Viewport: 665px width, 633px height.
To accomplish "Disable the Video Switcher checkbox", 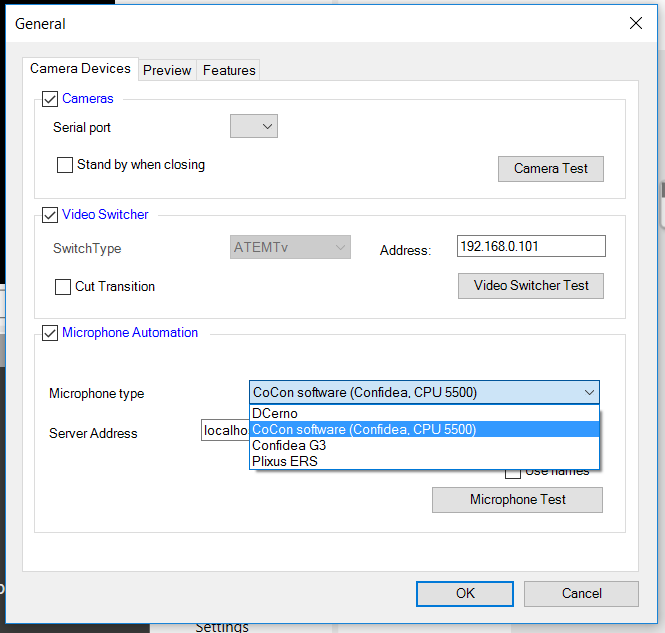I will (50, 214).
